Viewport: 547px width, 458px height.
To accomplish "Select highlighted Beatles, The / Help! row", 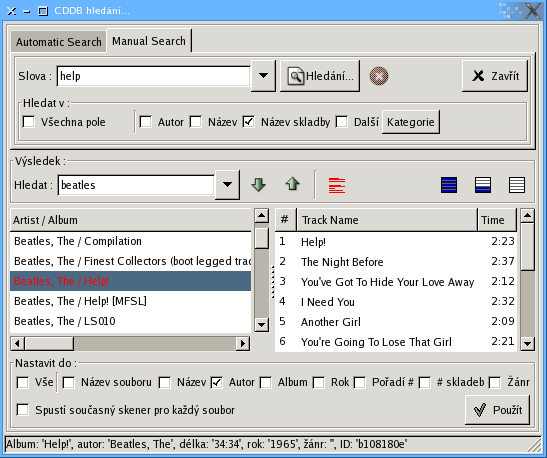I will point(130,281).
